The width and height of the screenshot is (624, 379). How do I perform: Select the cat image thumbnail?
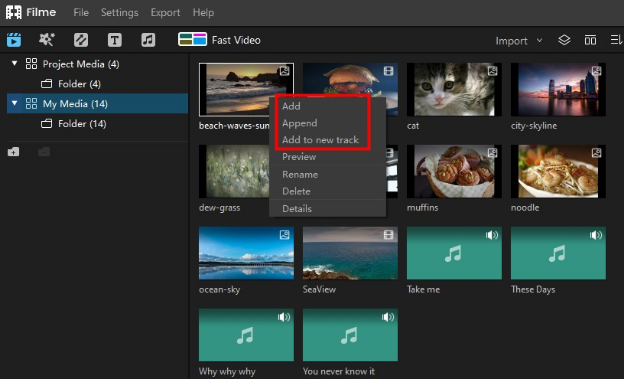454,90
